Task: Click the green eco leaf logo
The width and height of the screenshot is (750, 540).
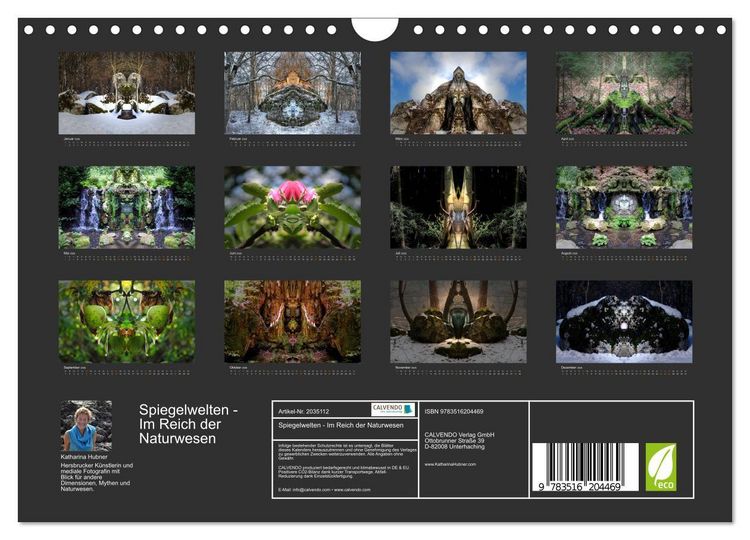Action: 661,467
